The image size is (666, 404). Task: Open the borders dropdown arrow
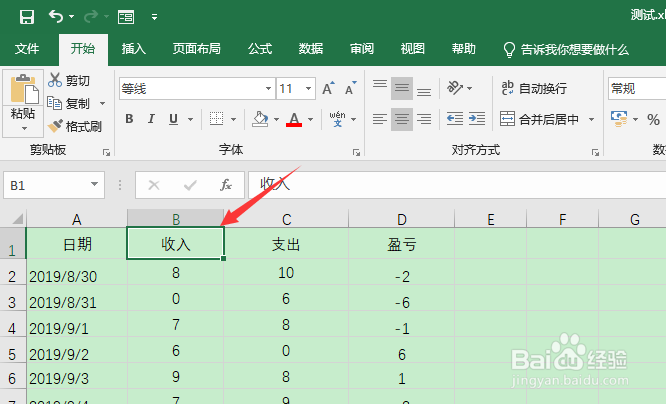[x=233, y=119]
